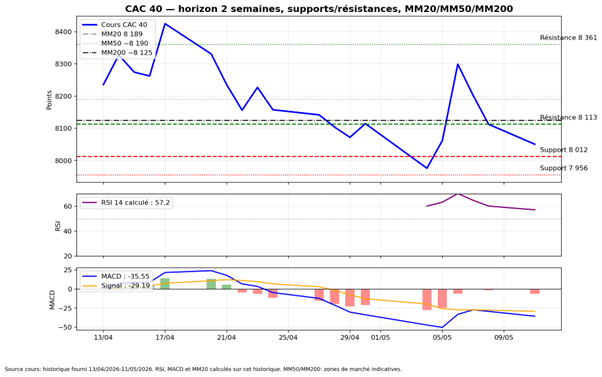Click the 8100 price axis tick label

63,128
